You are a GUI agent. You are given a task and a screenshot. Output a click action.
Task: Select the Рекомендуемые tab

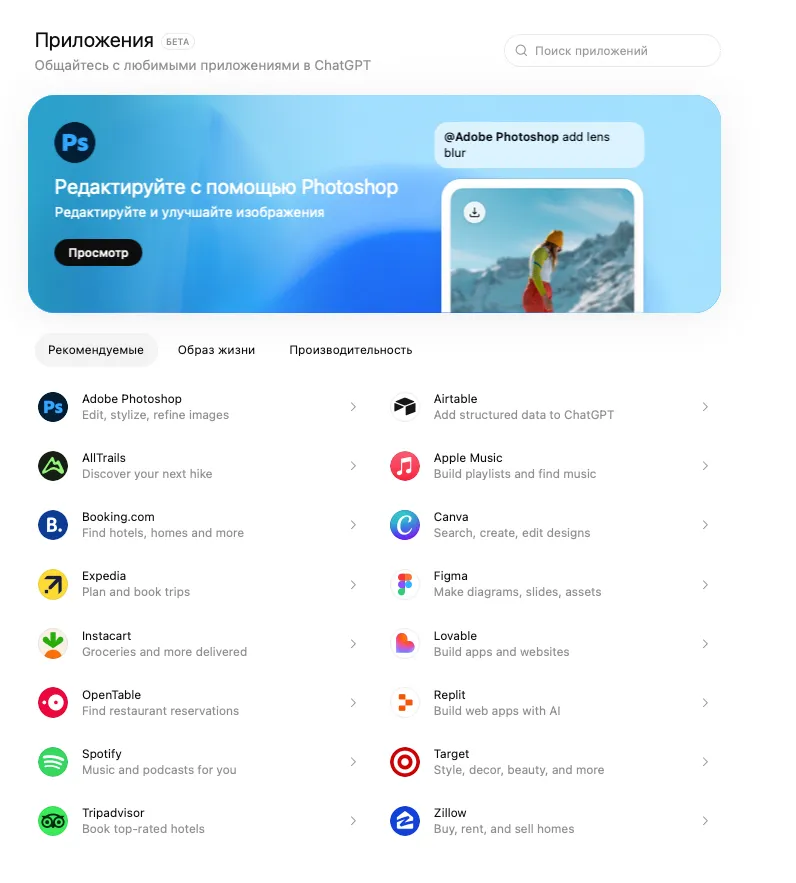coord(96,350)
